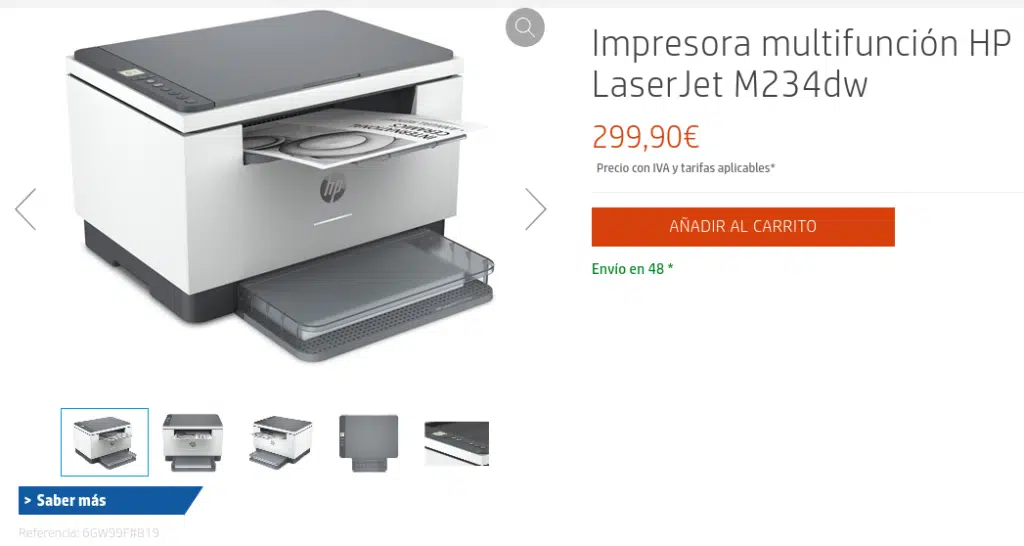
Task: Advance to next product image with right arrow
Action: coord(536,209)
